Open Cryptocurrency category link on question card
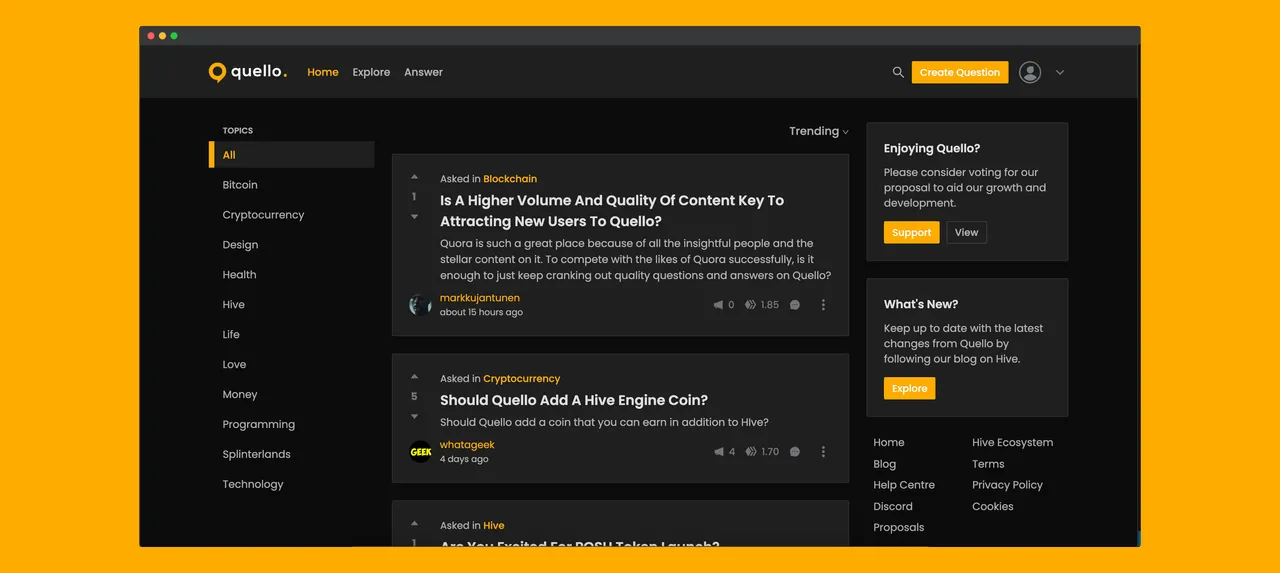This screenshot has height=573, width=1280. point(521,379)
